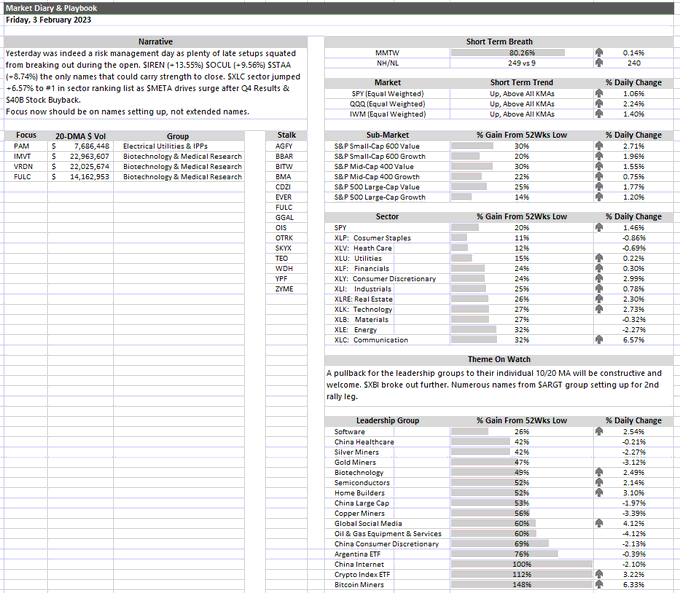680x593 pixels.
Task: Select the Narrative header cell
Action: point(156,42)
